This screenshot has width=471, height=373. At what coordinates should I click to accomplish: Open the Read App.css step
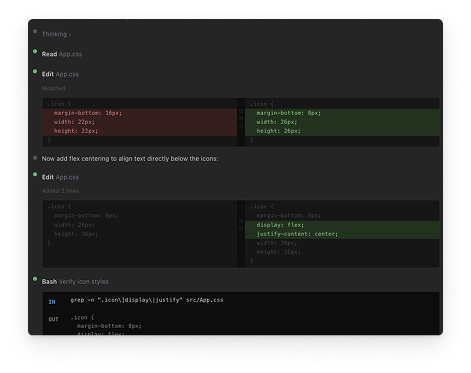(x=62, y=54)
